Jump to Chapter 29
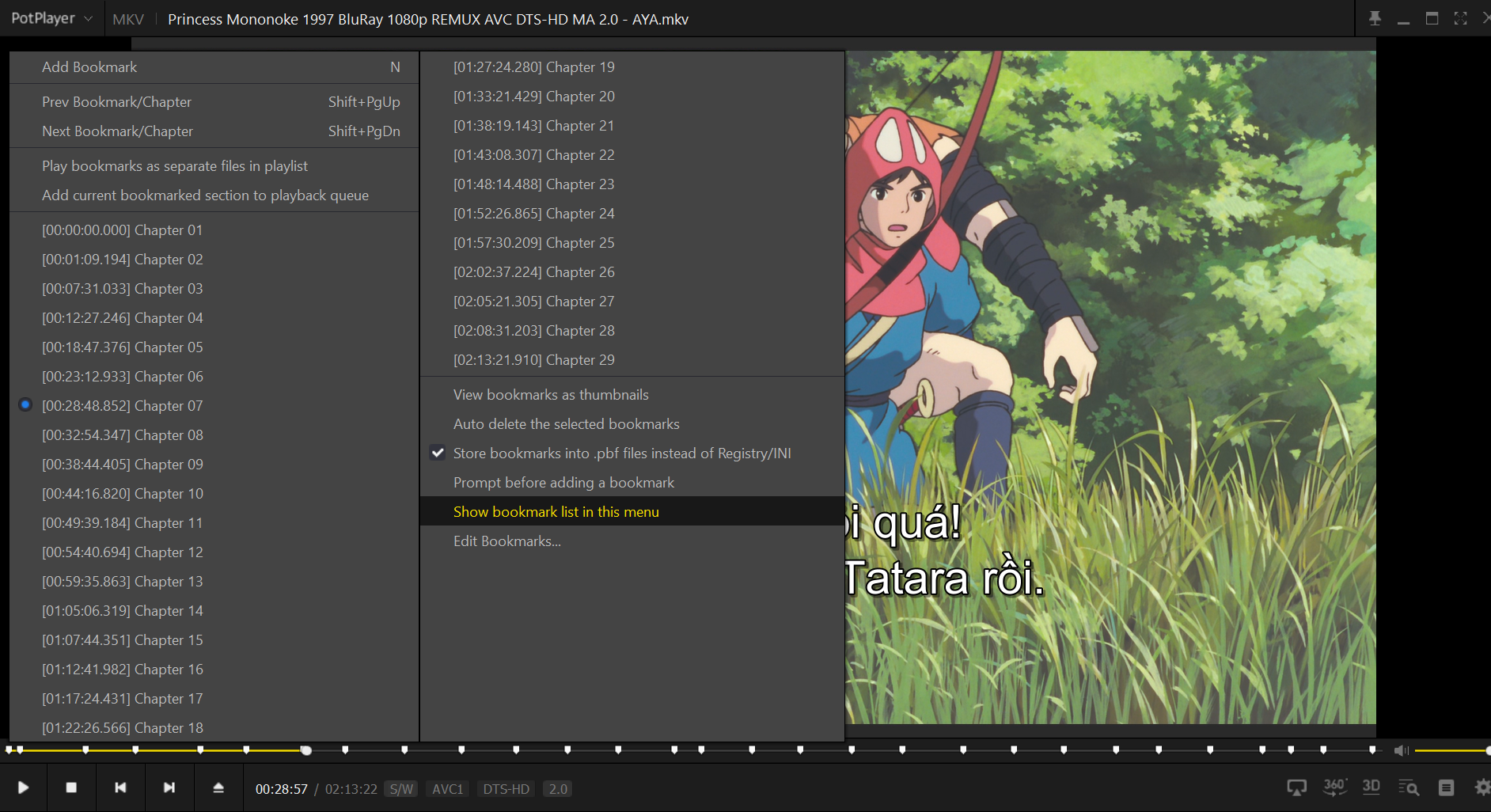The image size is (1491, 812). (x=632, y=360)
